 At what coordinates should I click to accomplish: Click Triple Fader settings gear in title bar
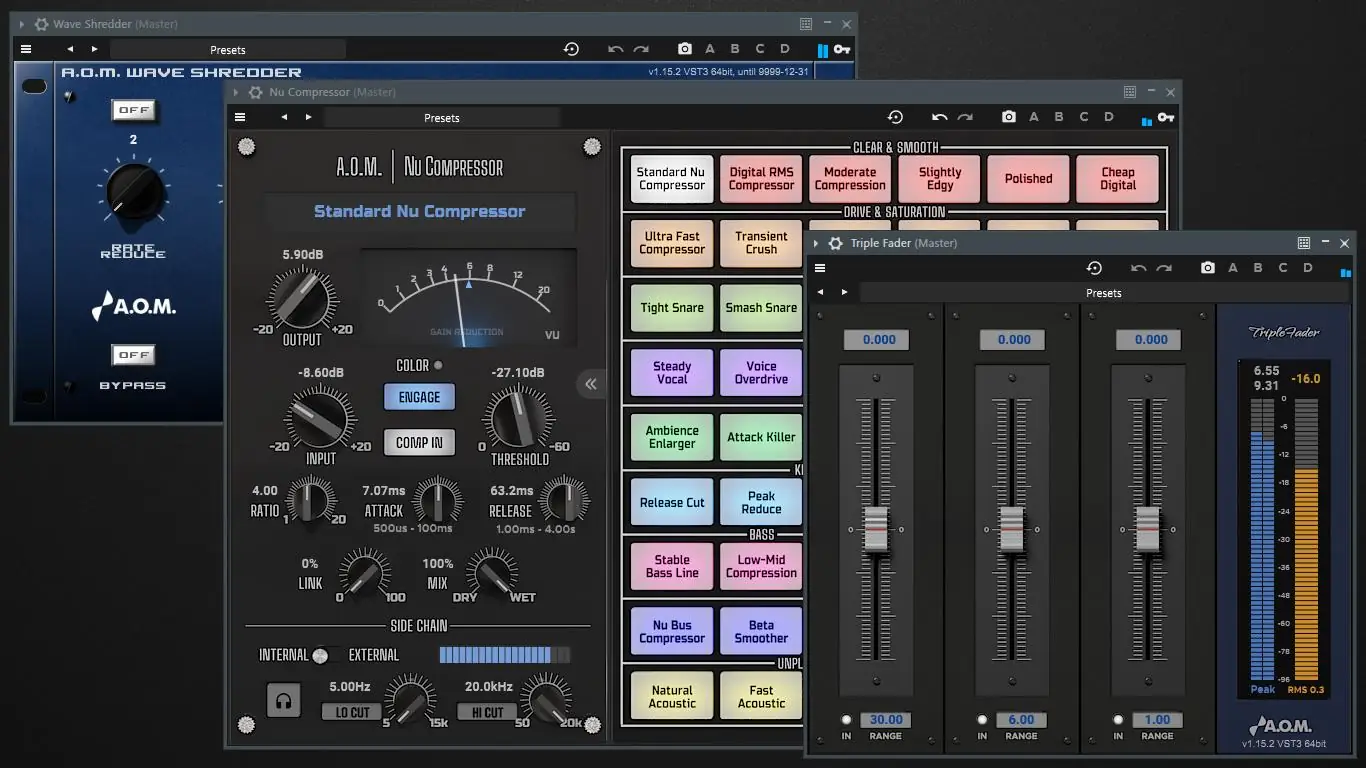pyautogui.click(x=836, y=243)
